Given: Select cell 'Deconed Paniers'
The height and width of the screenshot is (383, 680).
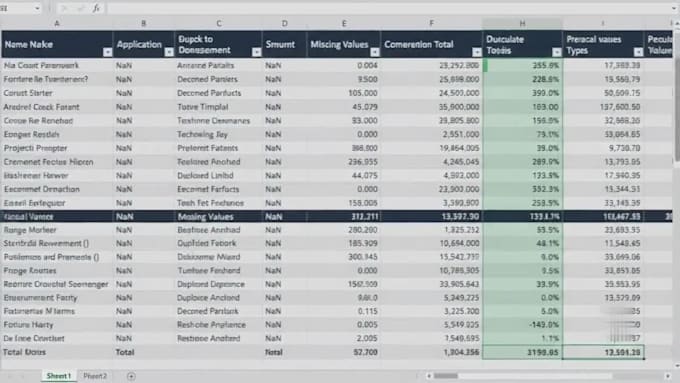Looking at the screenshot, I should click(219, 79).
